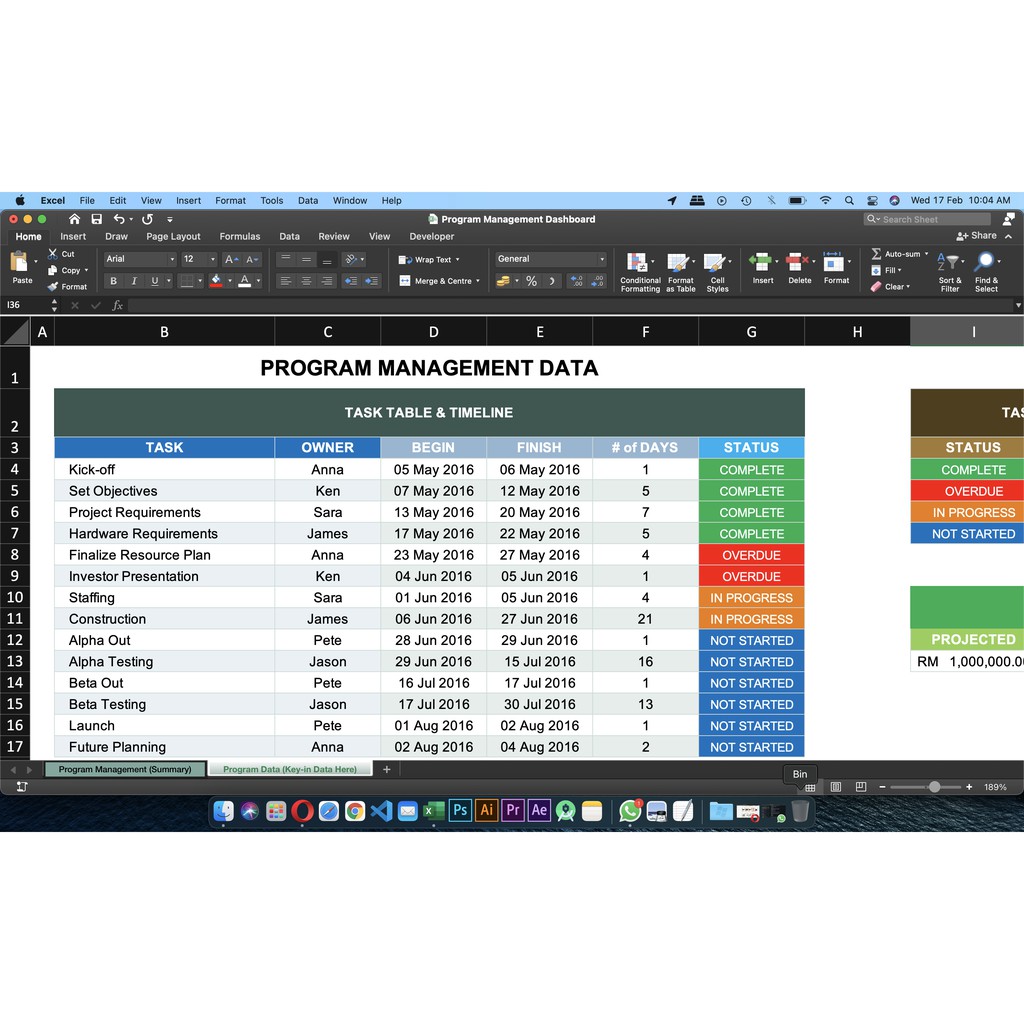Open WhatsApp from the Dock
Image resolution: width=1024 pixels, height=1024 pixels.
point(630,810)
